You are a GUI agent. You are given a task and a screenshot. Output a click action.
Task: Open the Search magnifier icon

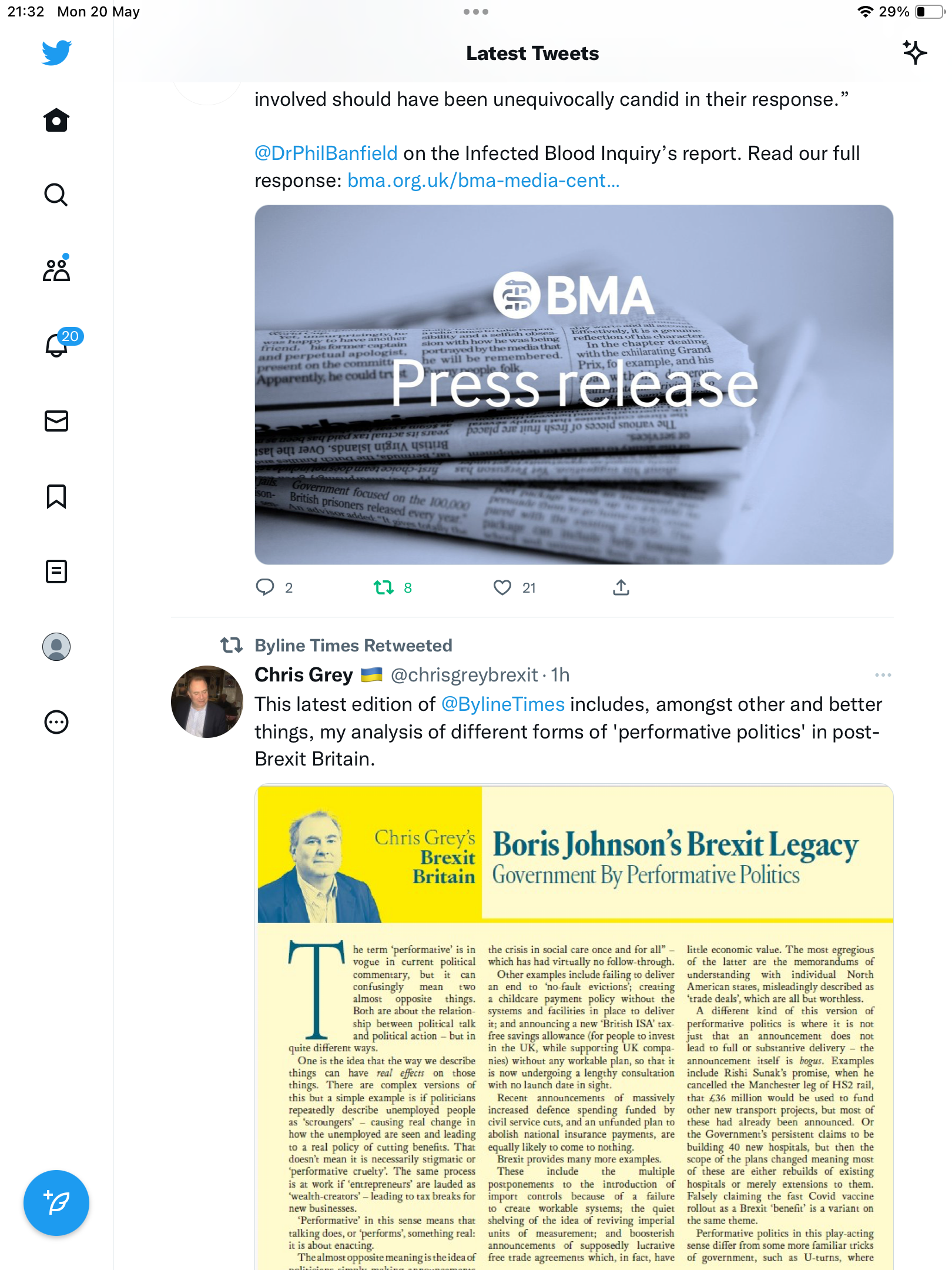click(56, 195)
